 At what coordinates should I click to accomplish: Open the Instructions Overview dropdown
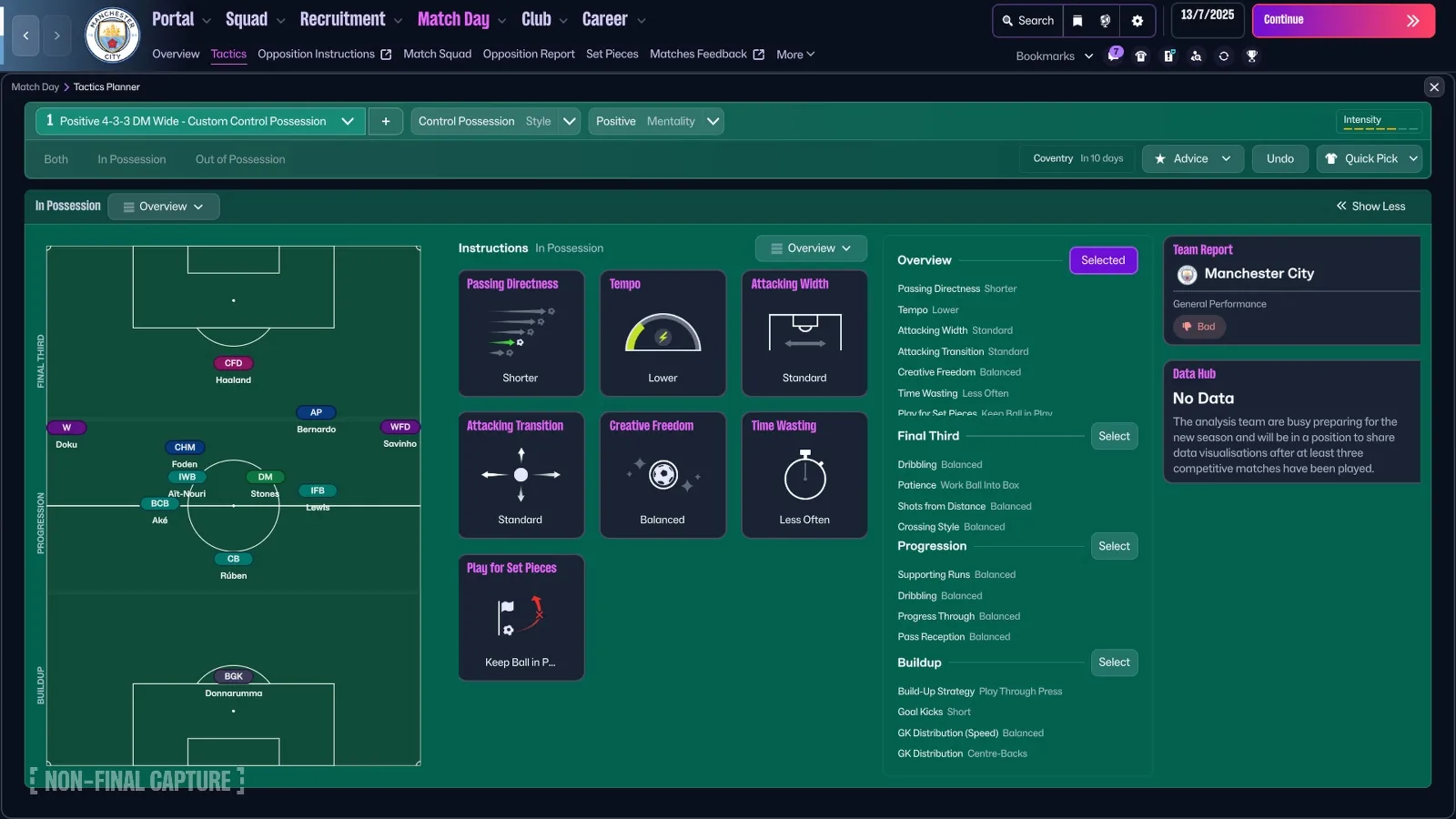(811, 248)
